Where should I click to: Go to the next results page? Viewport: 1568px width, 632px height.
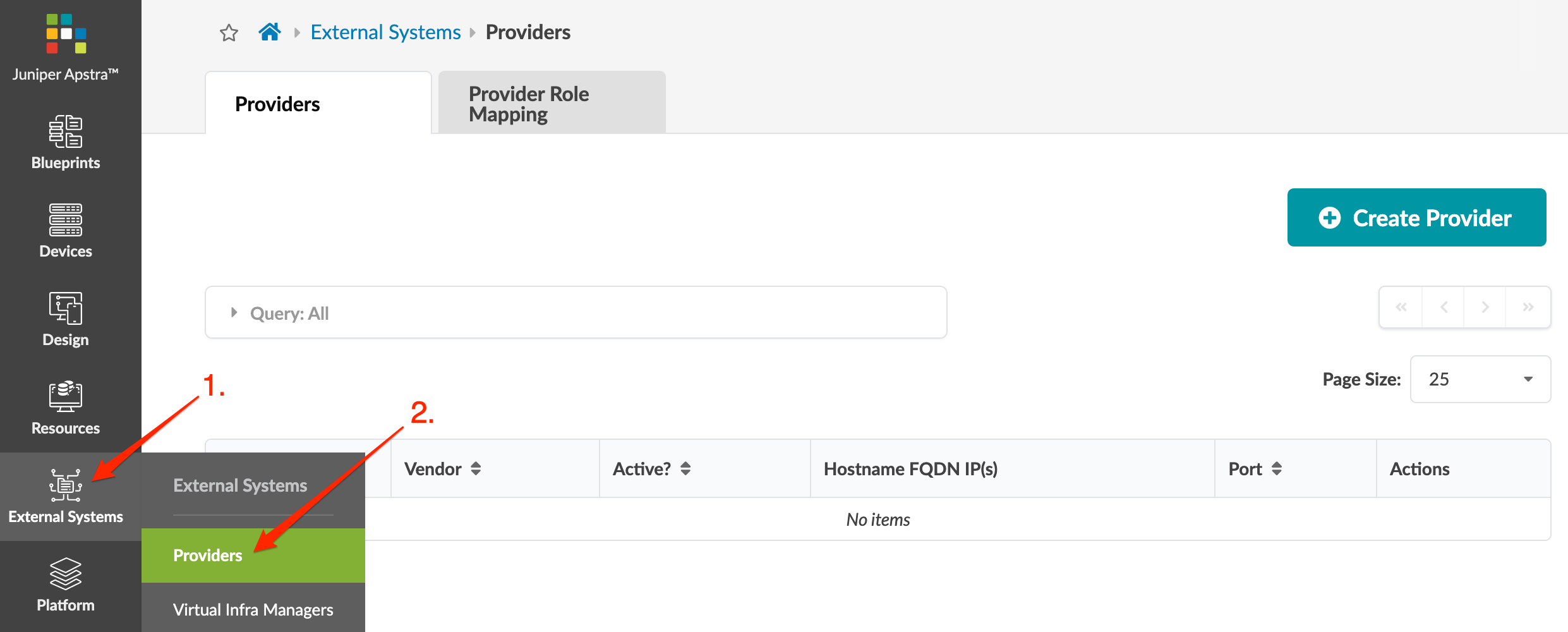point(1485,307)
